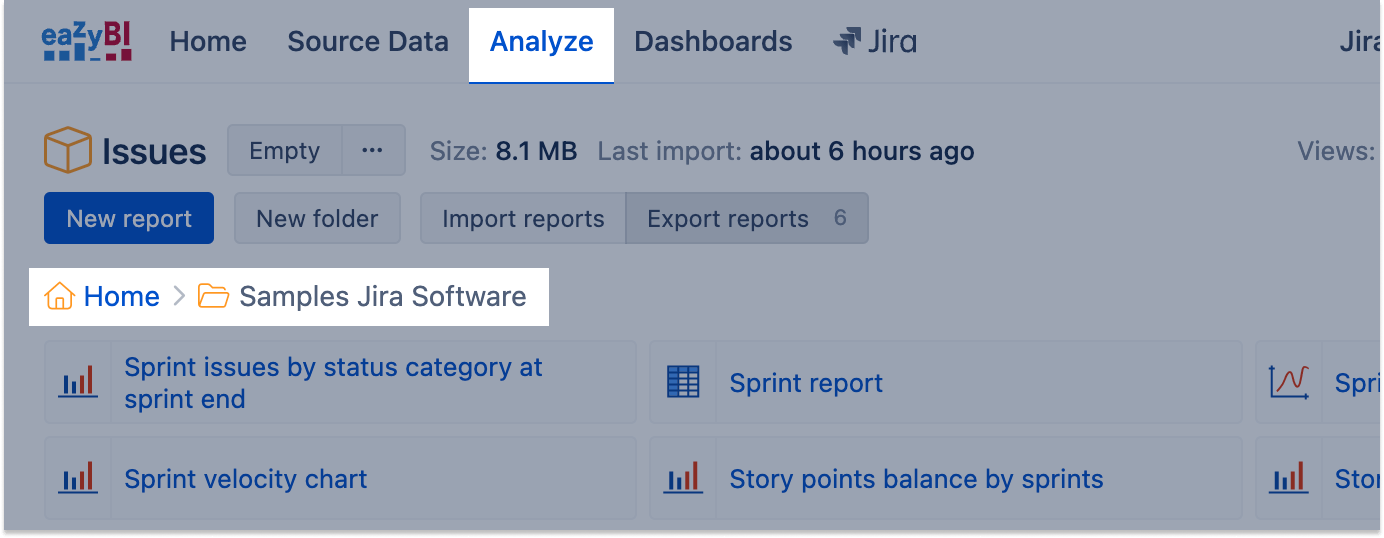Click the Import reports button
This screenshot has width=1384, height=538.
click(x=523, y=219)
